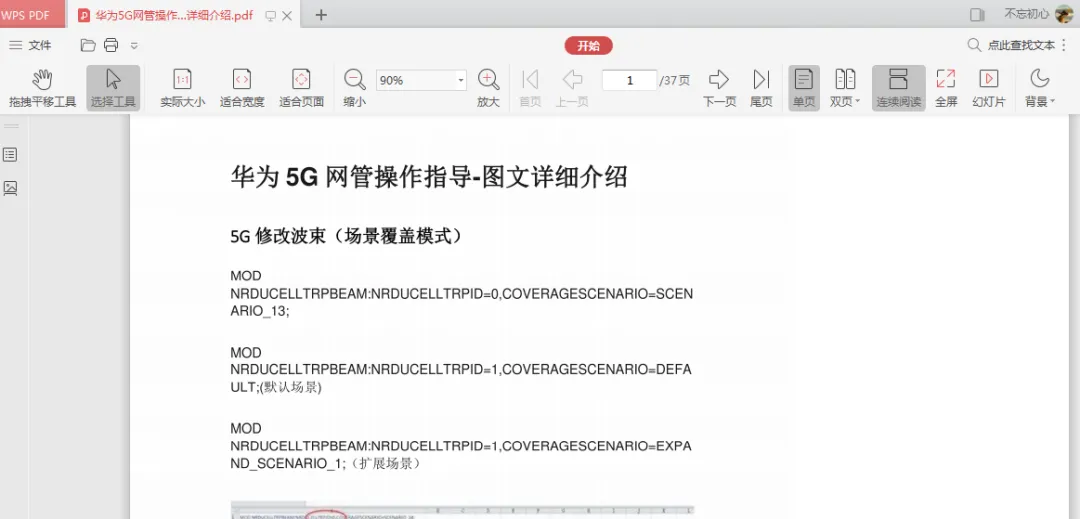This screenshot has height=519, width=1080.
Task: Switch to double page view
Action: (x=845, y=88)
